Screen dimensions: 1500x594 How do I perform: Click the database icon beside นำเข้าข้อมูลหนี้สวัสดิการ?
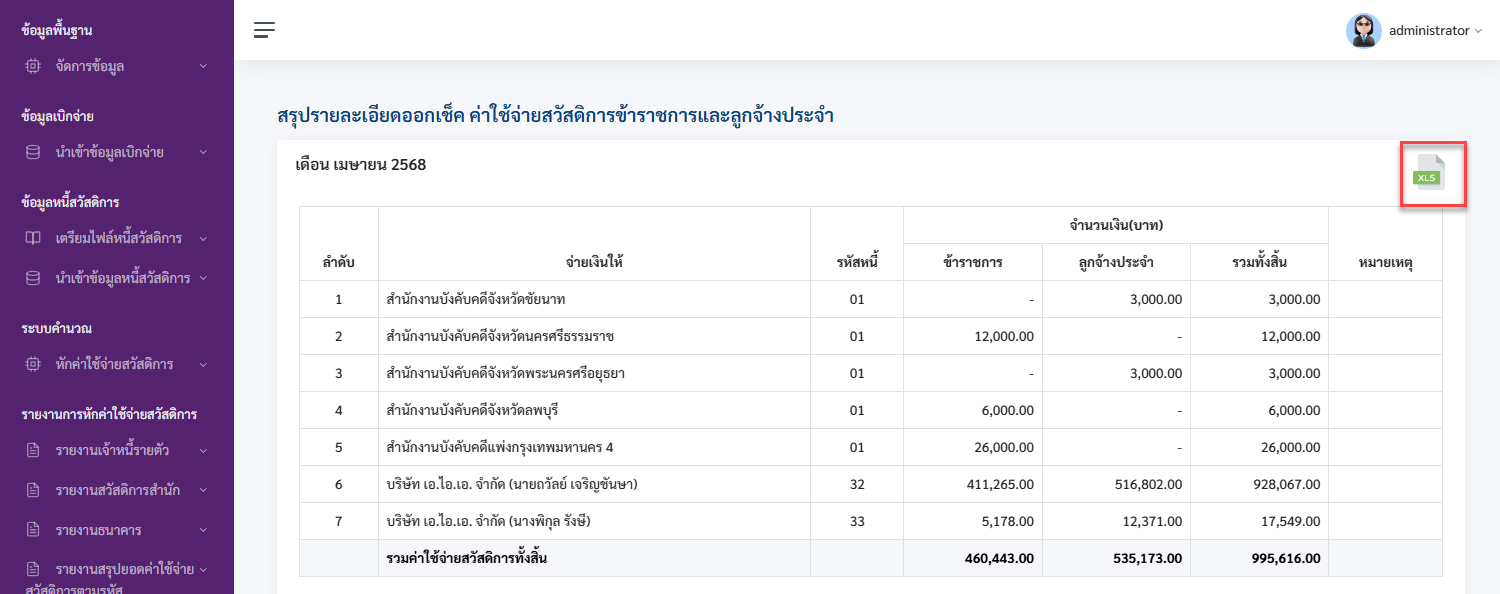[x=33, y=278]
